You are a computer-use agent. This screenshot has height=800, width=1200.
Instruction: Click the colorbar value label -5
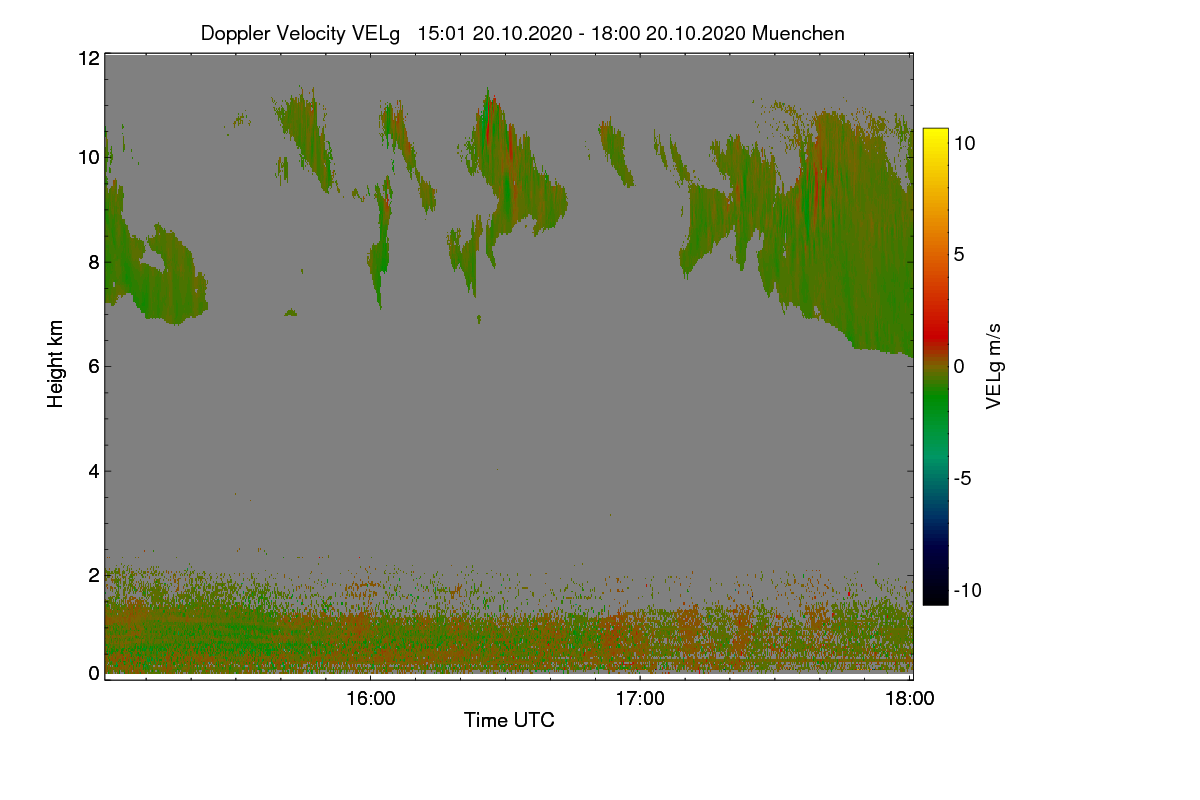coord(962,478)
